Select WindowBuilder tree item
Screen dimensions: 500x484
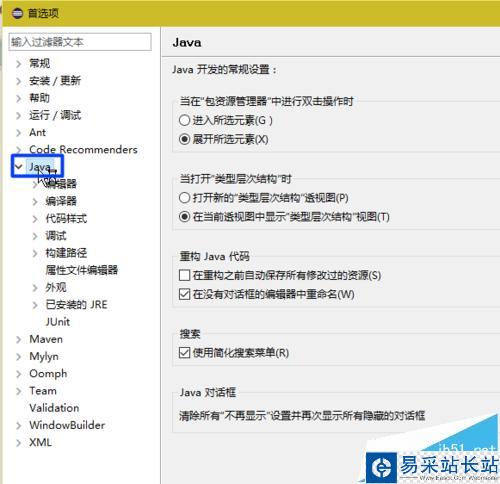click(67, 425)
